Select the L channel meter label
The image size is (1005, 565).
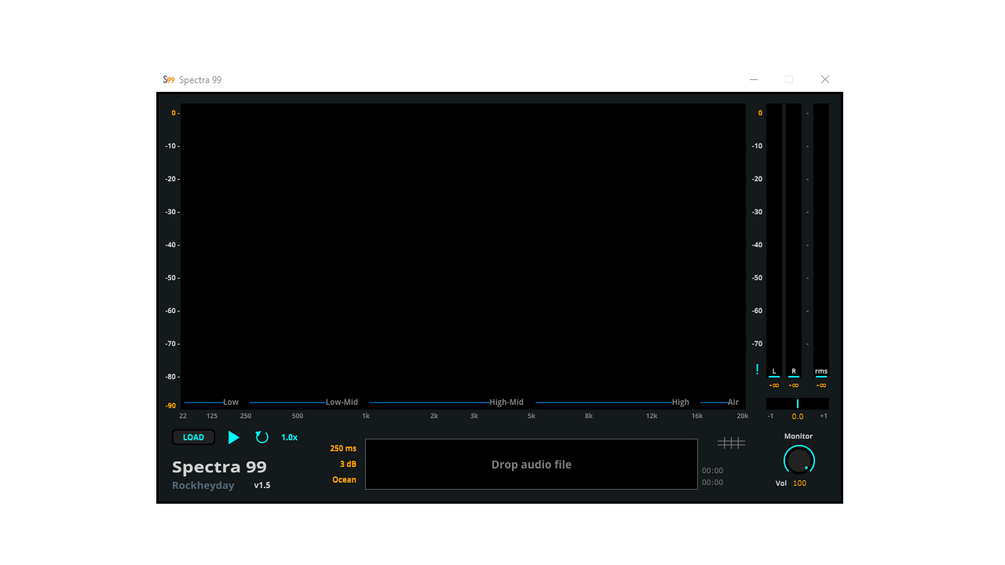click(774, 372)
